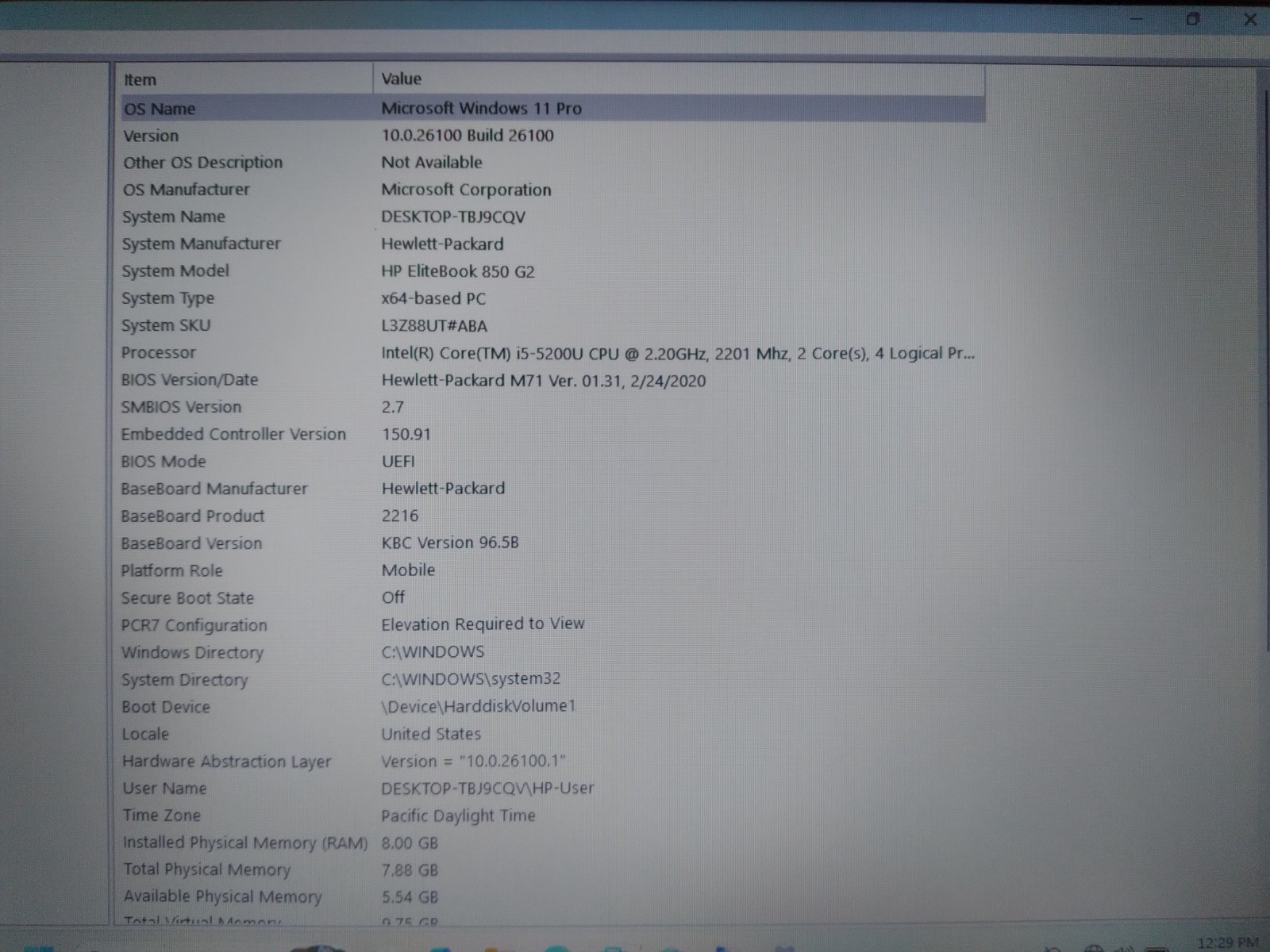
Task: Select the Hardware Abstraction Layer item
Action: [226, 762]
